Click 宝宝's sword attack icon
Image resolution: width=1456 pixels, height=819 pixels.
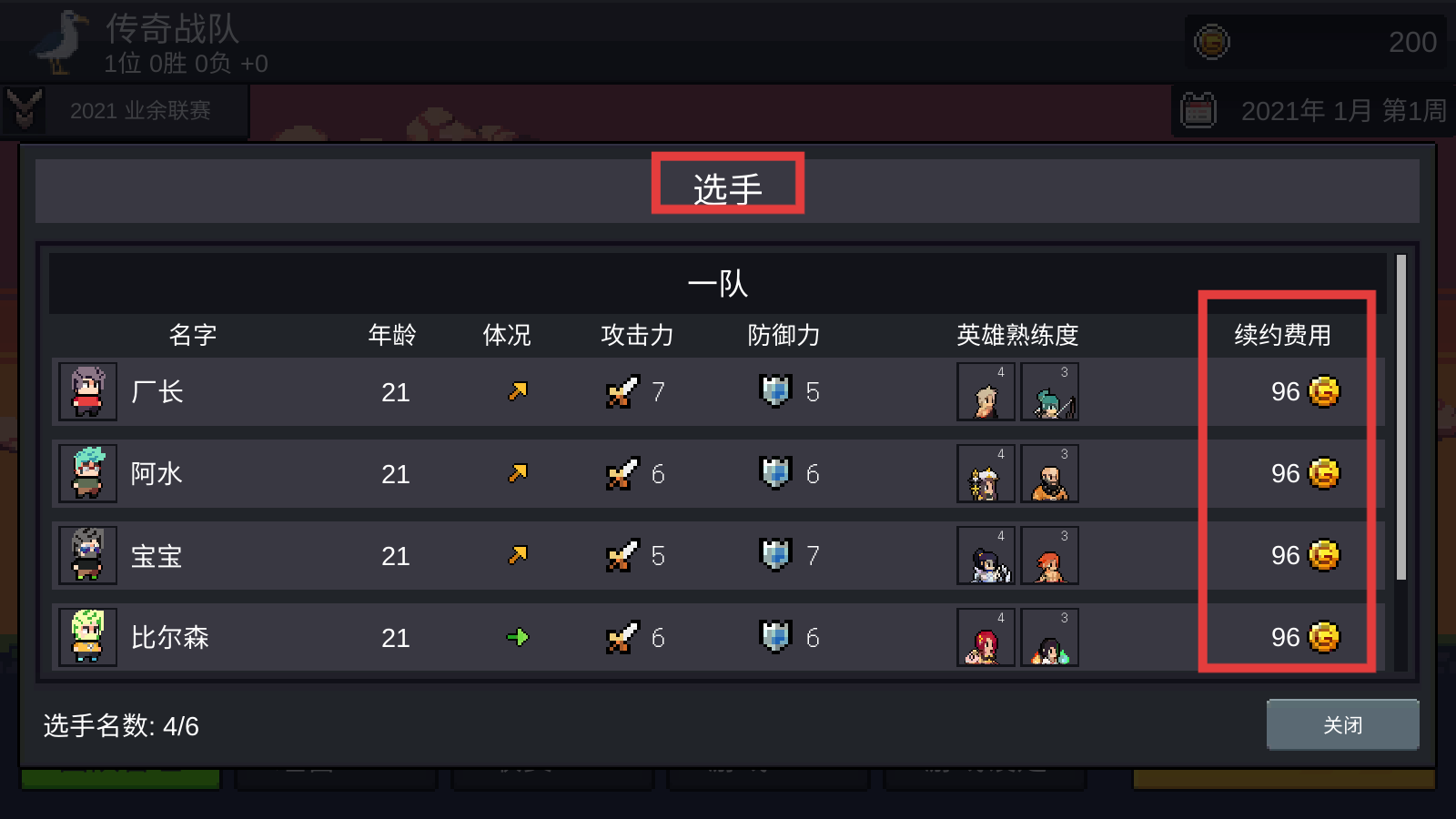tap(622, 556)
